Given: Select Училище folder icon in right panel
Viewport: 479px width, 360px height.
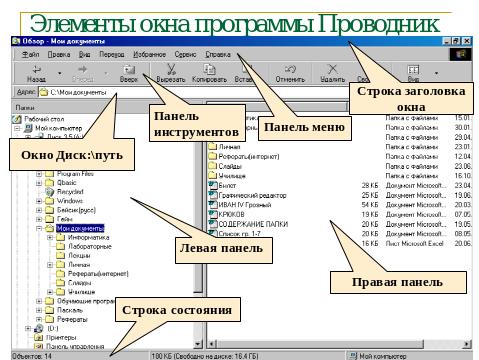Looking at the screenshot, I should tap(213, 175).
